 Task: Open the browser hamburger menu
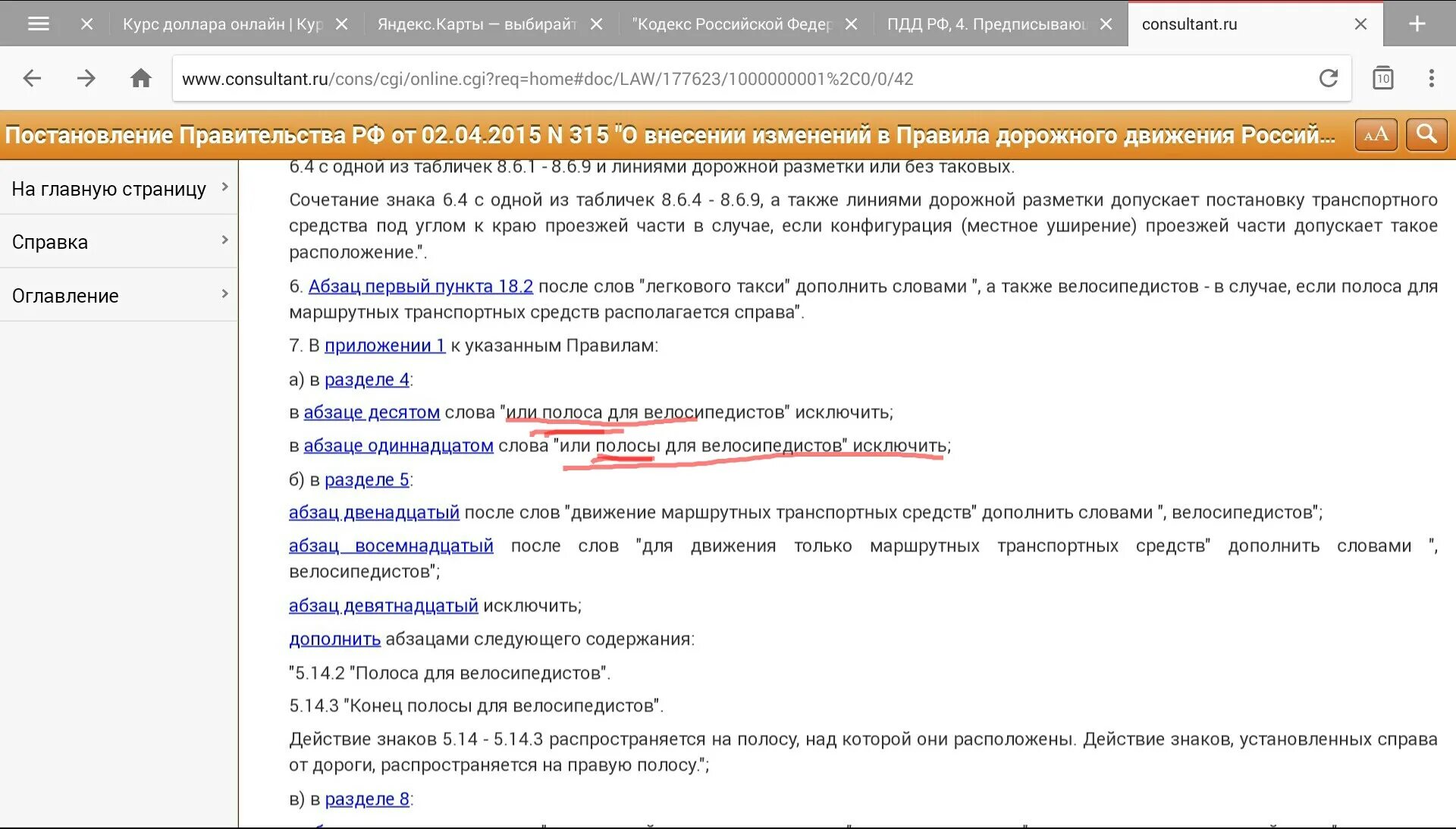(x=38, y=24)
